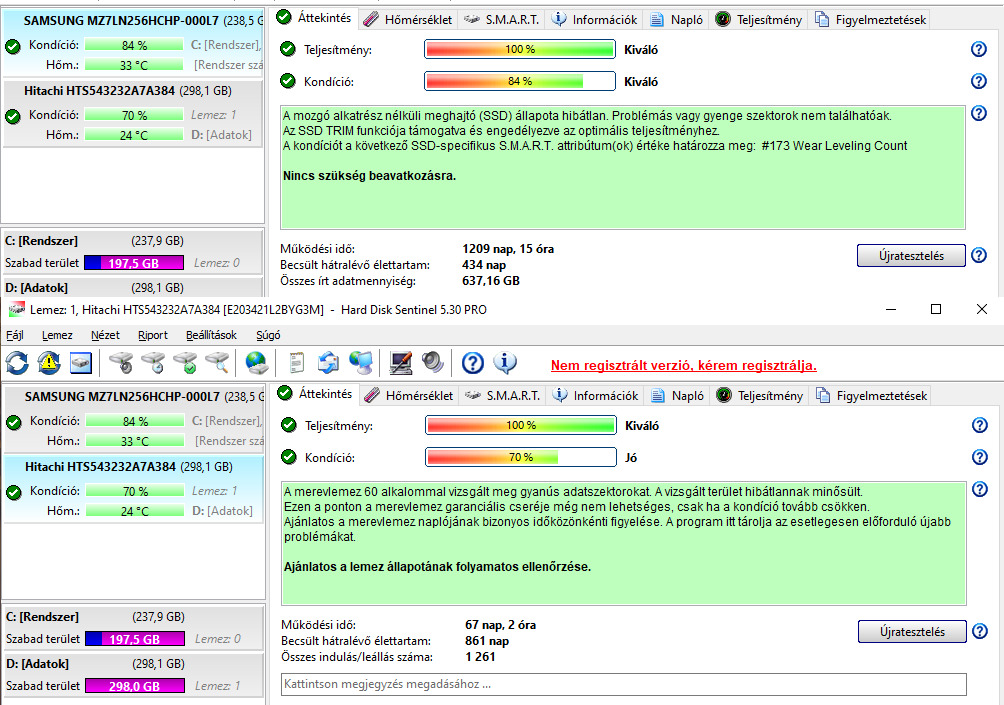Click '1209 nap, 15 óra' power-on time value
This screenshot has width=1004, height=705.
[508, 248]
